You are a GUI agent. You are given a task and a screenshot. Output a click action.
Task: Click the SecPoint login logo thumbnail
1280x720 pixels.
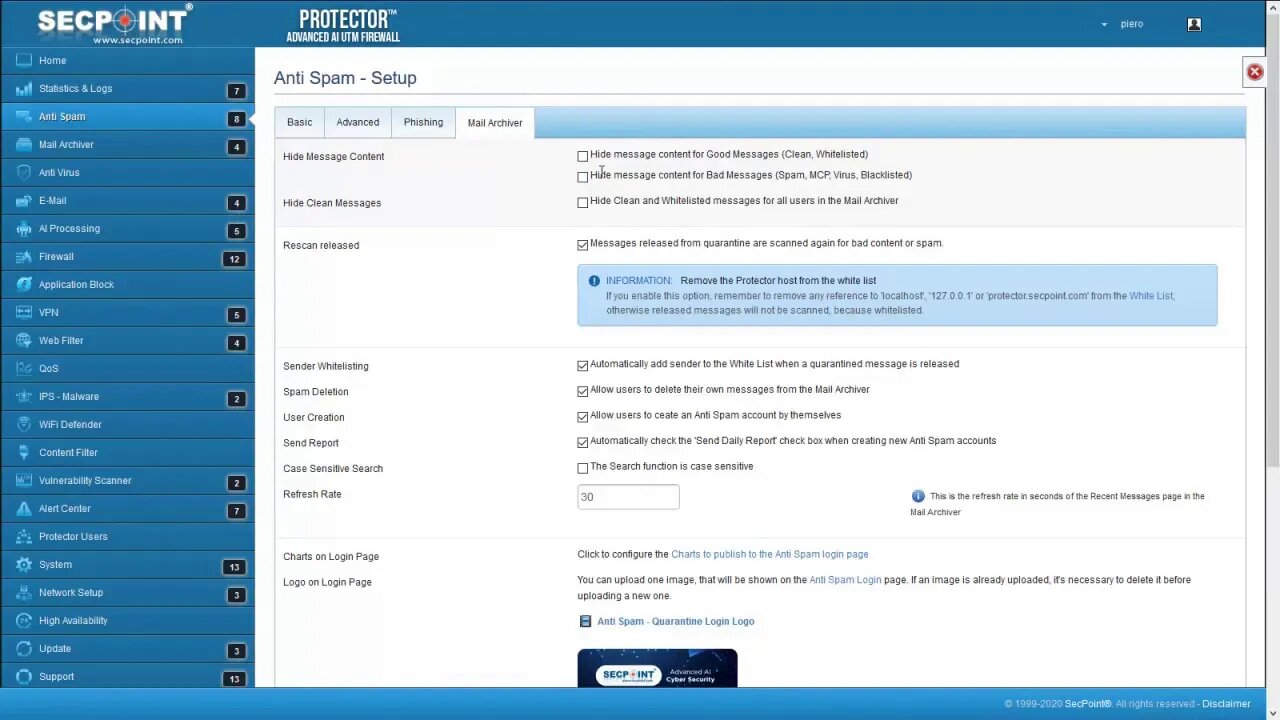[x=657, y=668]
